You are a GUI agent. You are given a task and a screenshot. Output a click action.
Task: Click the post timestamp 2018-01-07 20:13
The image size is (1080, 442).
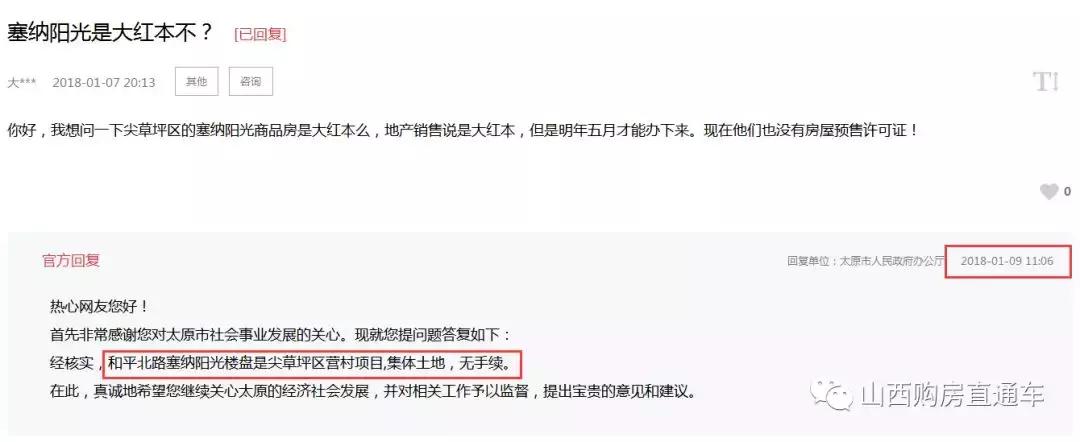(x=104, y=83)
